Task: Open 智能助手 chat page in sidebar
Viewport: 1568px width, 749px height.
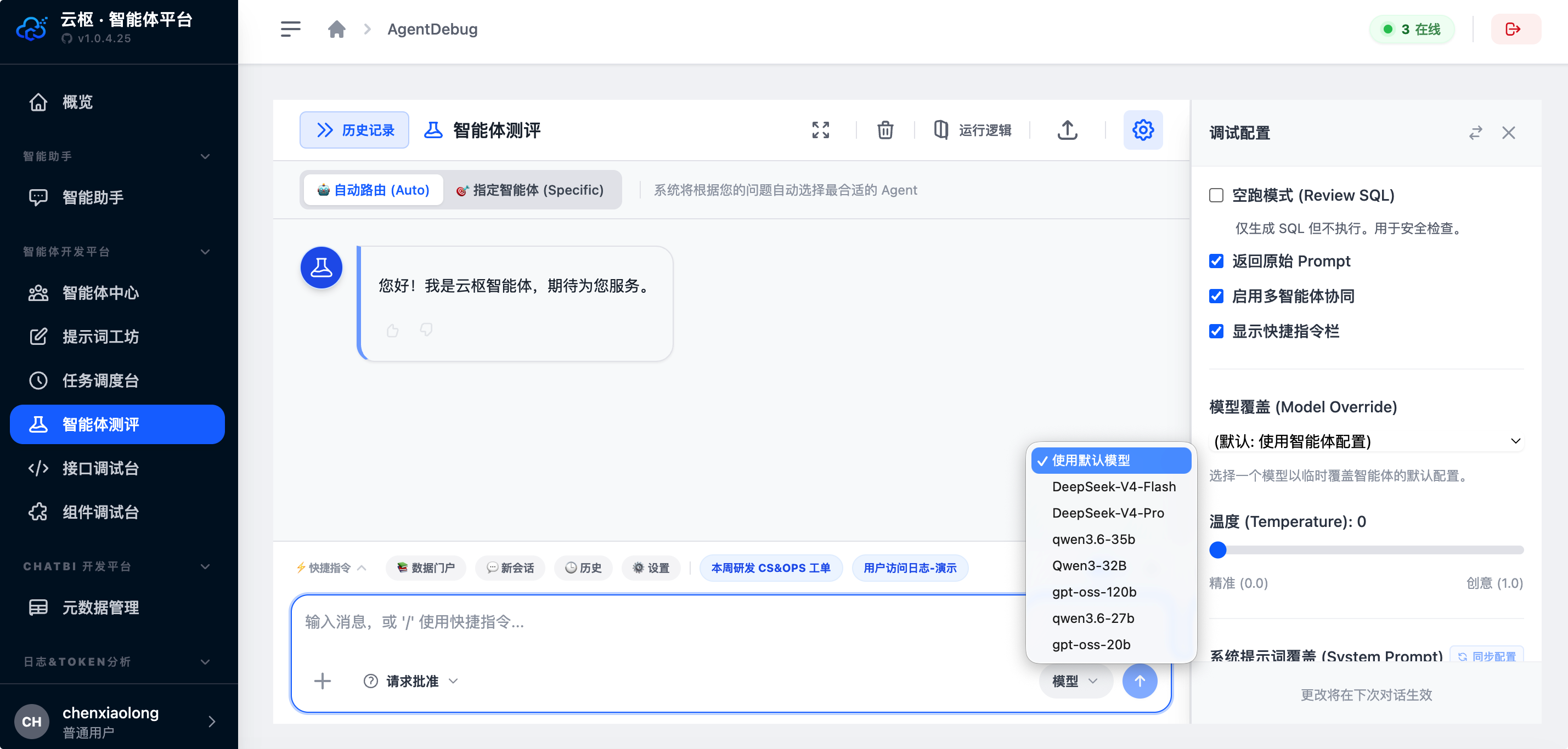Action: coord(117,197)
